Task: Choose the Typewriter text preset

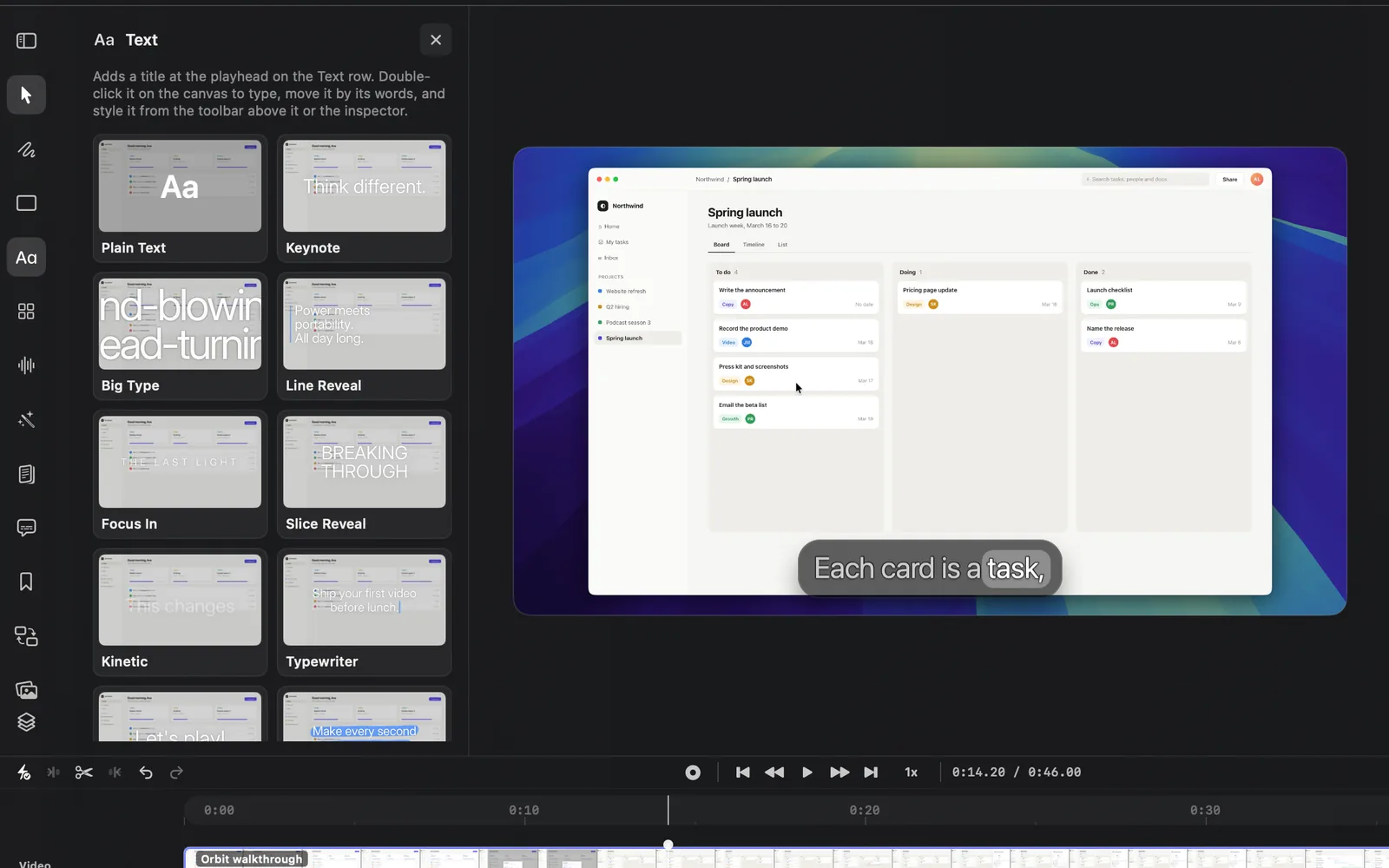Action: coord(365,613)
